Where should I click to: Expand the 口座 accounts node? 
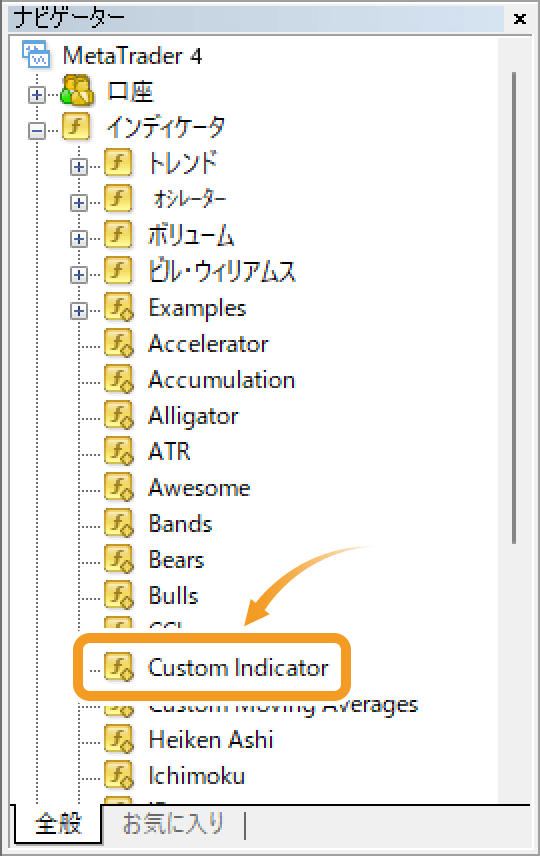37,95
